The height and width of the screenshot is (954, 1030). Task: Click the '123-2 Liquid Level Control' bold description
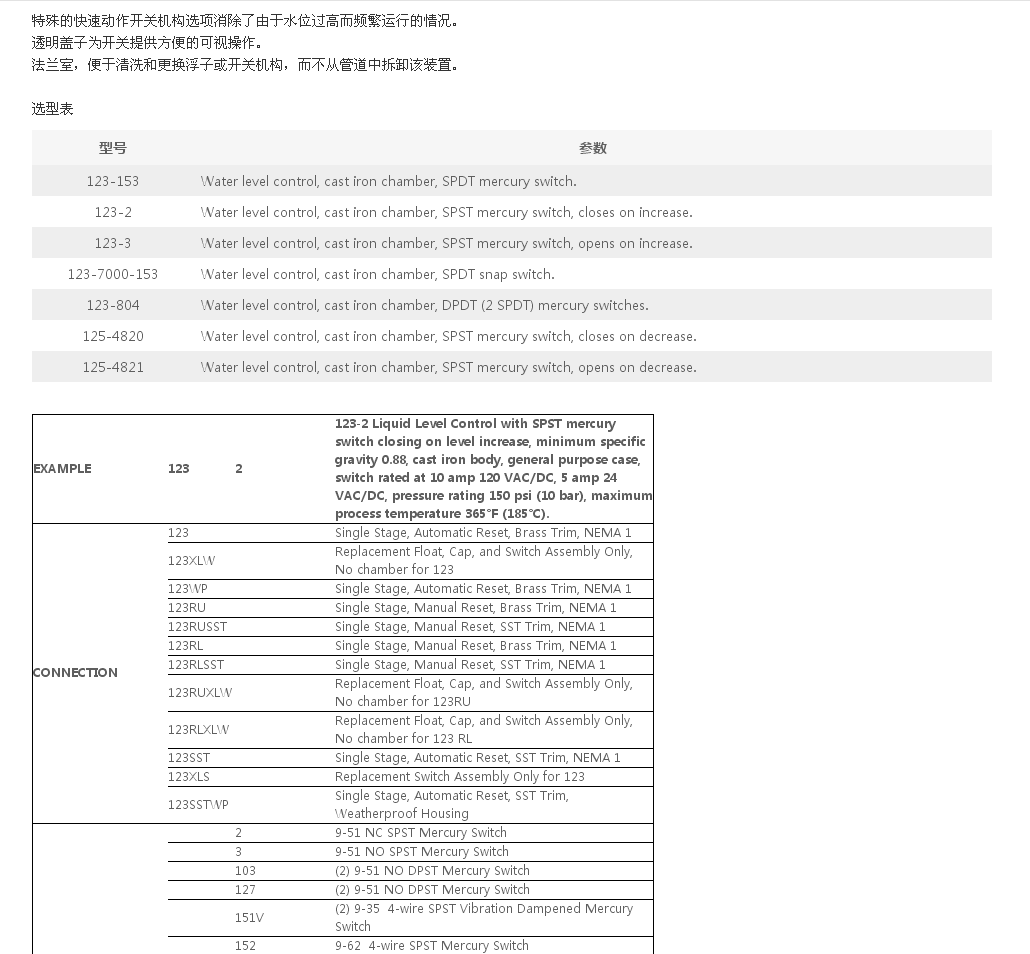click(493, 468)
